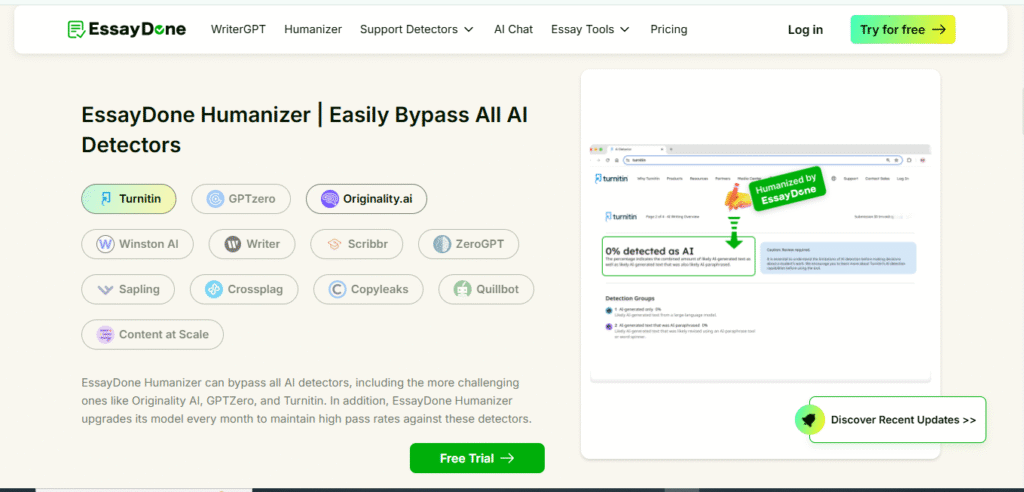Image resolution: width=1024 pixels, height=492 pixels.
Task: Click the arrow icon in Free Trial button
Action: (507, 459)
